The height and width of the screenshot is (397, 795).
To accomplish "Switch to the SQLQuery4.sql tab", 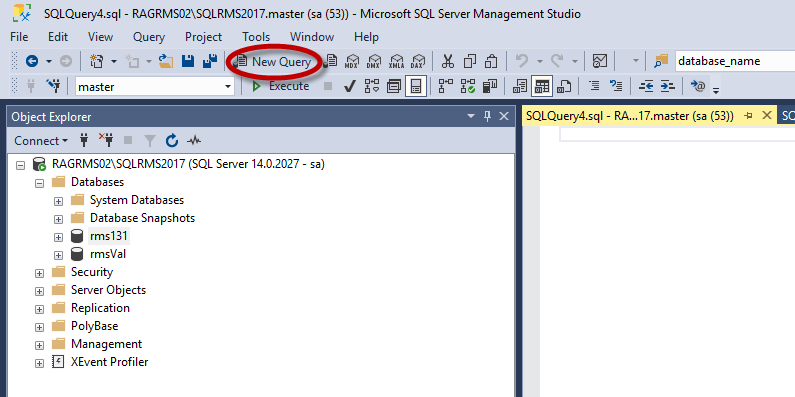I will 630,116.
